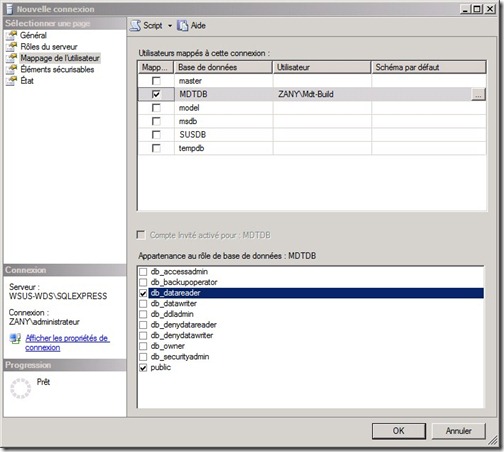Click the Utilisateur column header
The image size is (504, 452).
click(x=322, y=67)
